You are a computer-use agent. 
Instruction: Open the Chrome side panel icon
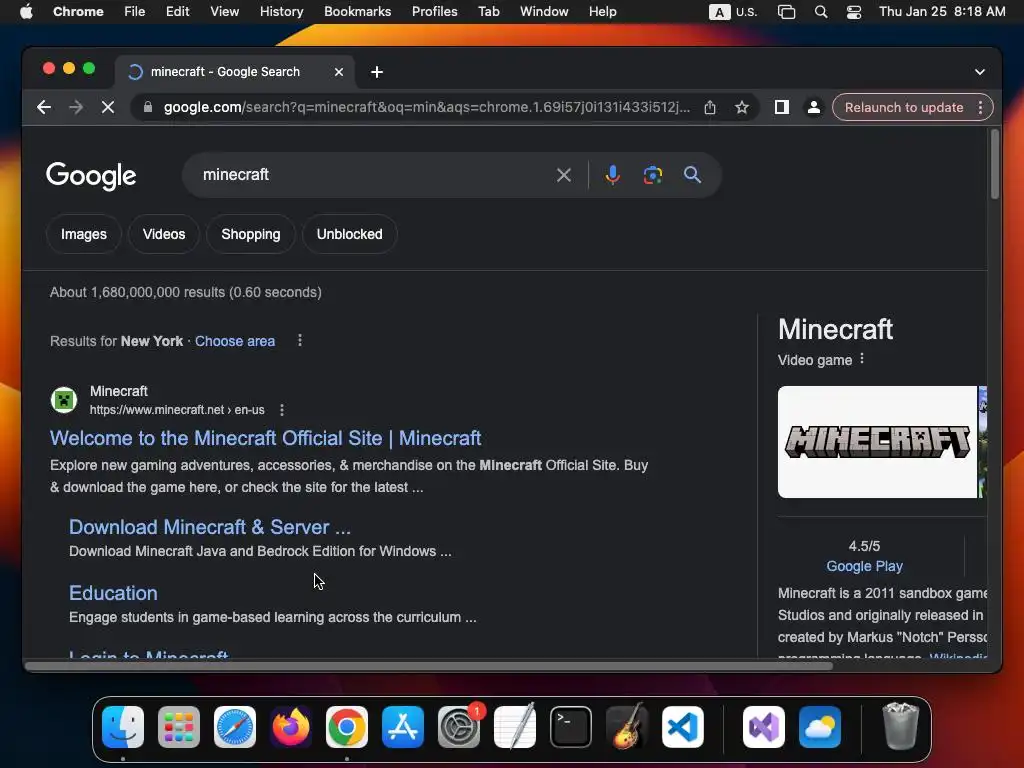782,107
